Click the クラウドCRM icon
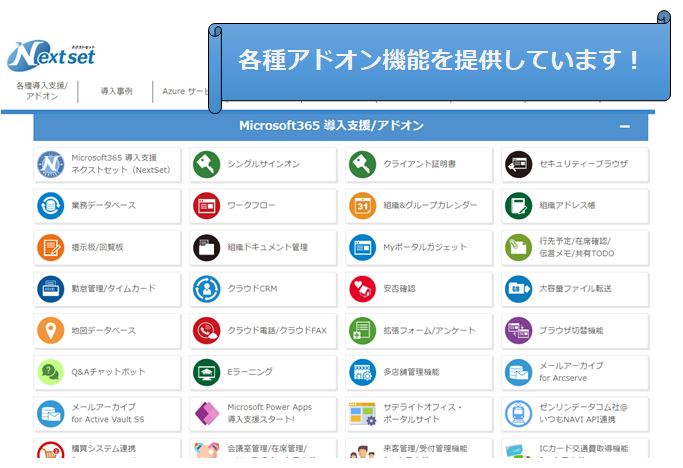The width and height of the screenshot is (683, 468). (206, 289)
